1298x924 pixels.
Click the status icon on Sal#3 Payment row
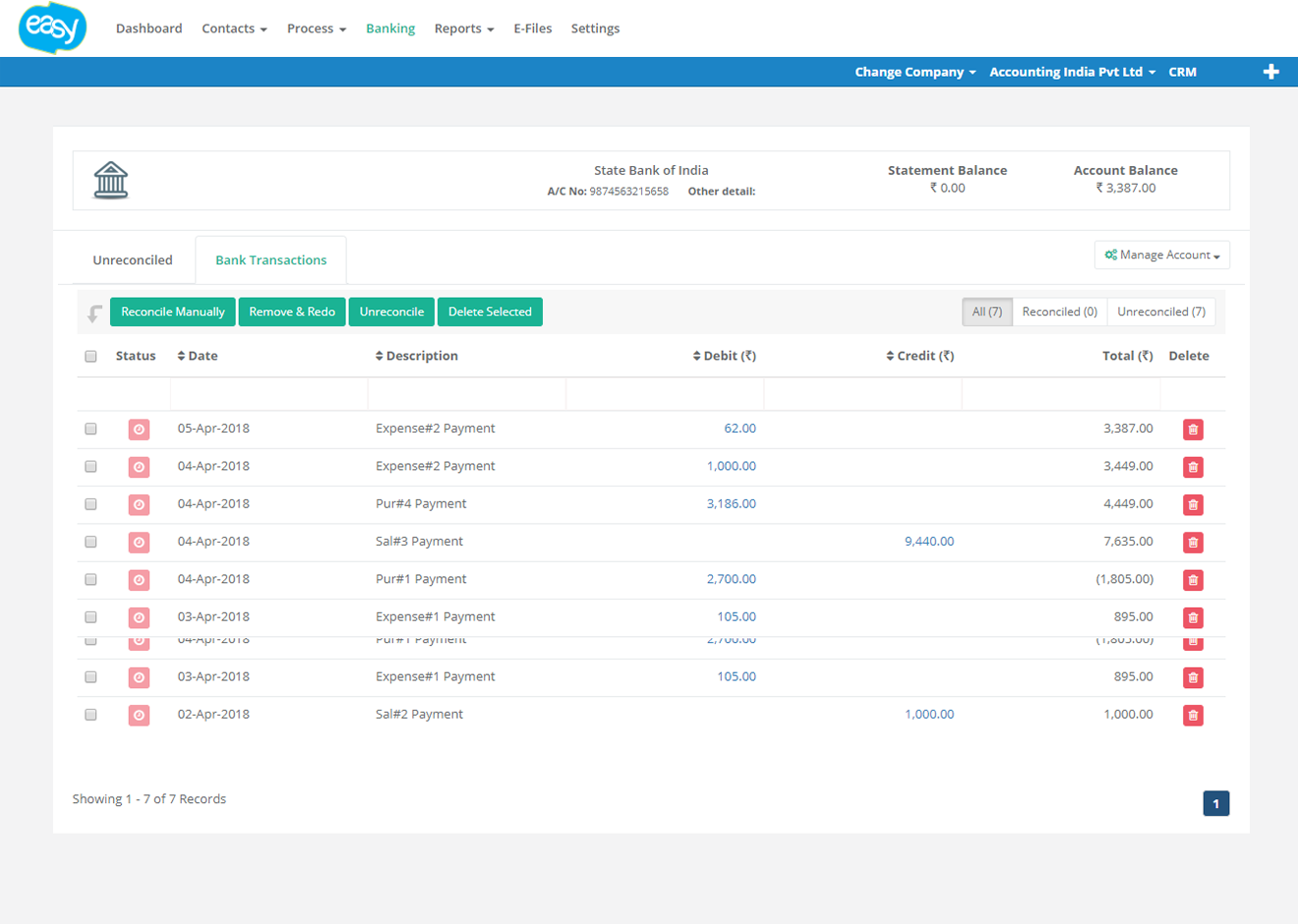coord(138,542)
